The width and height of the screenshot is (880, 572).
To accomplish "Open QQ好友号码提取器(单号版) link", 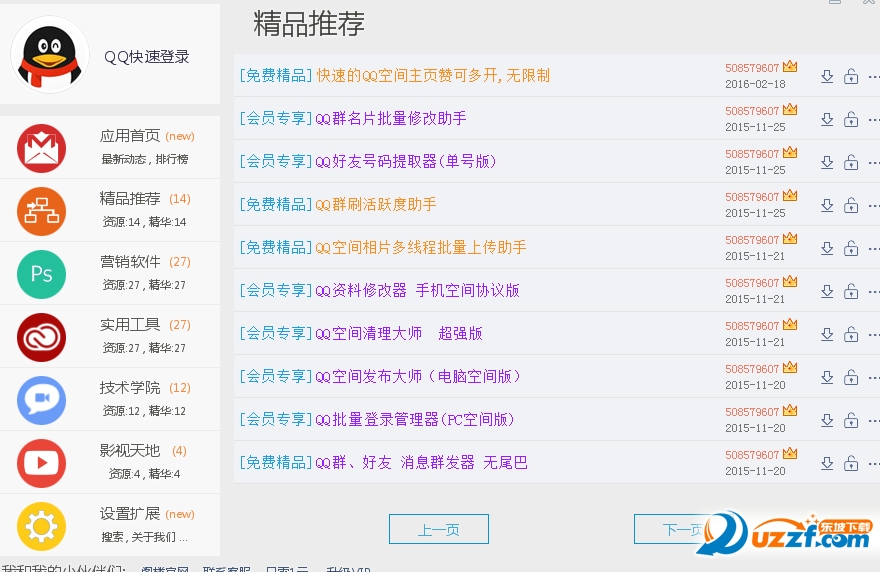I will click(x=406, y=161).
